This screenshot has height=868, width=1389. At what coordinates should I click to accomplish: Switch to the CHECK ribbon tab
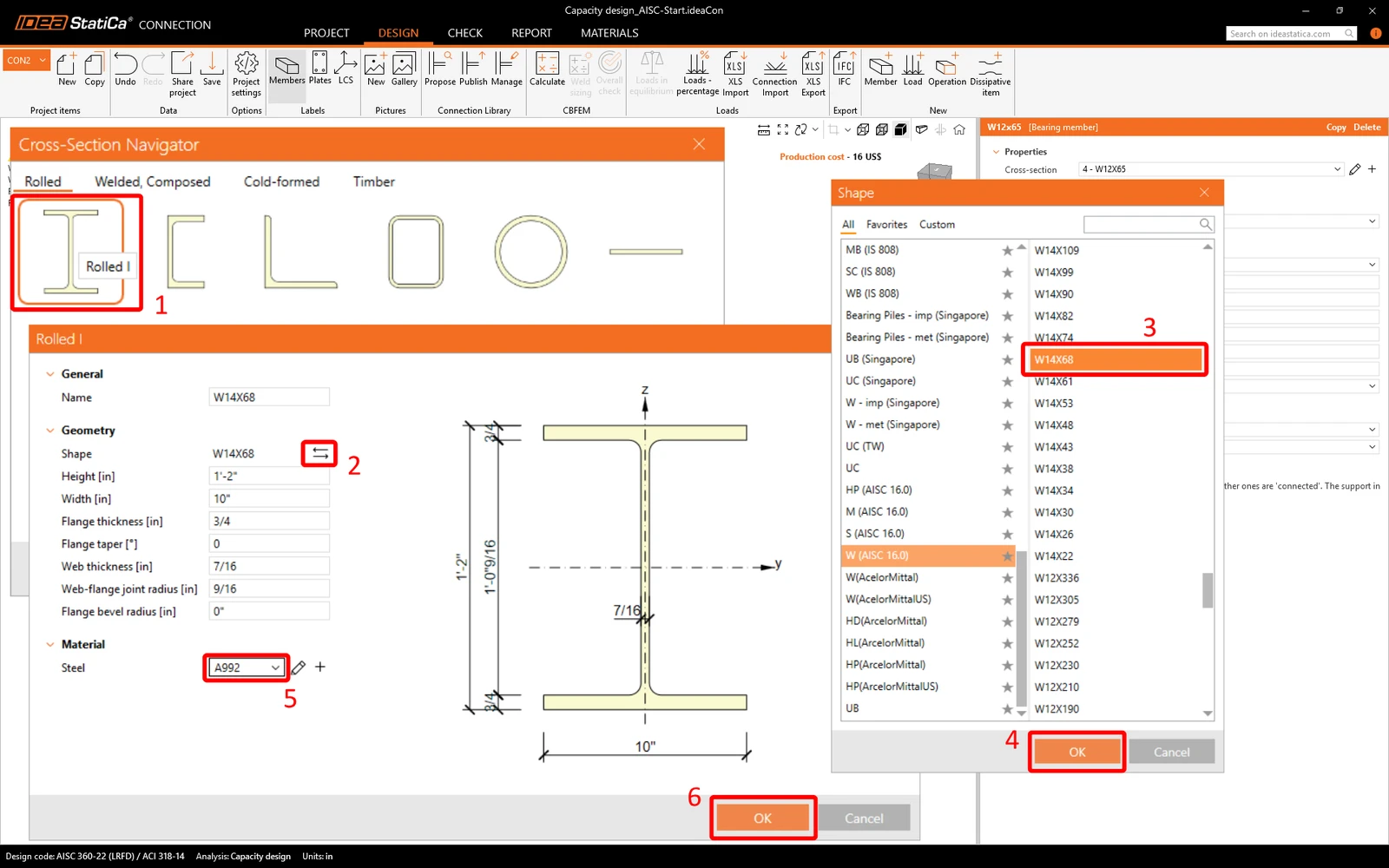(x=465, y=33)
